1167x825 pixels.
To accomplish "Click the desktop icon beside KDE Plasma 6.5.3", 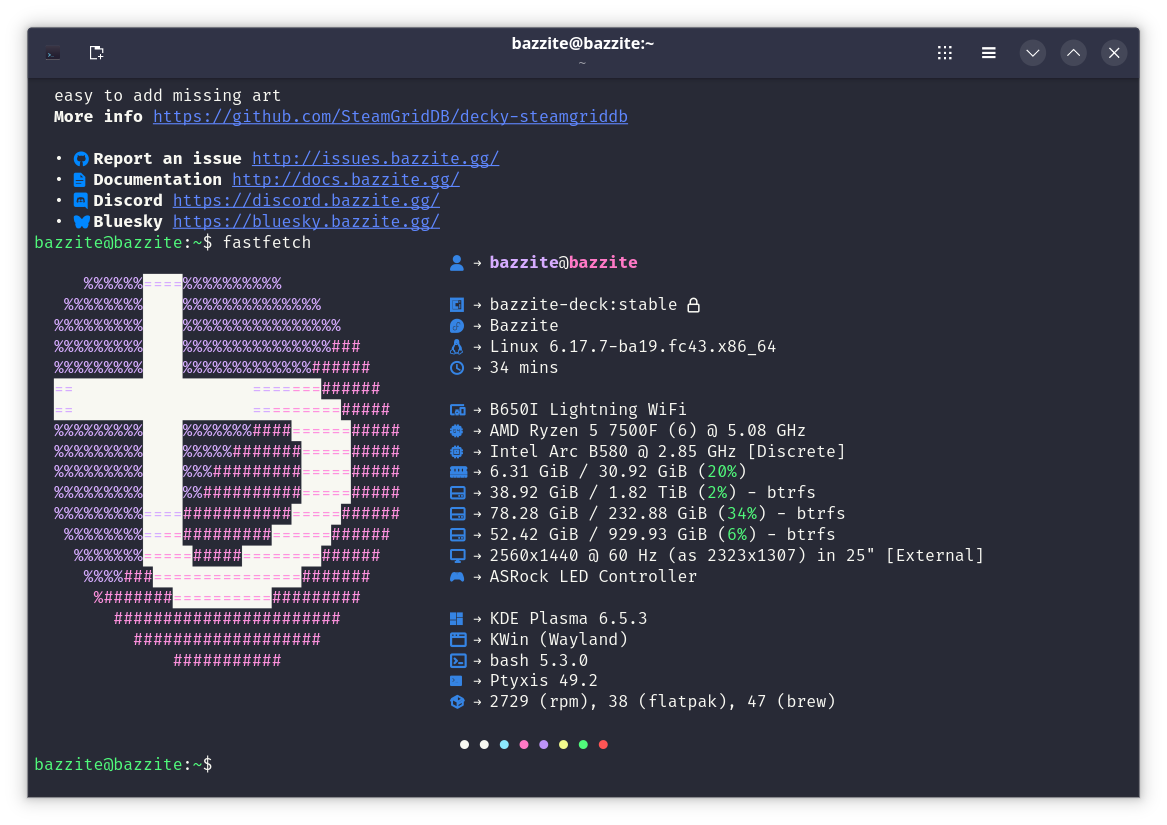I will click(457, 619).
